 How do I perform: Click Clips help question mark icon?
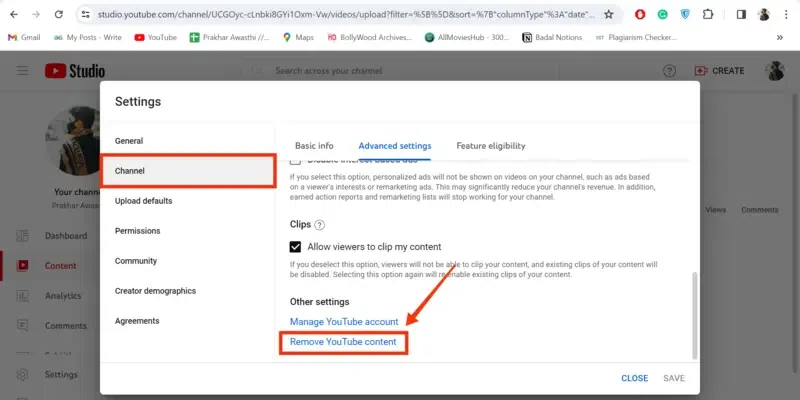click(319, 224)
